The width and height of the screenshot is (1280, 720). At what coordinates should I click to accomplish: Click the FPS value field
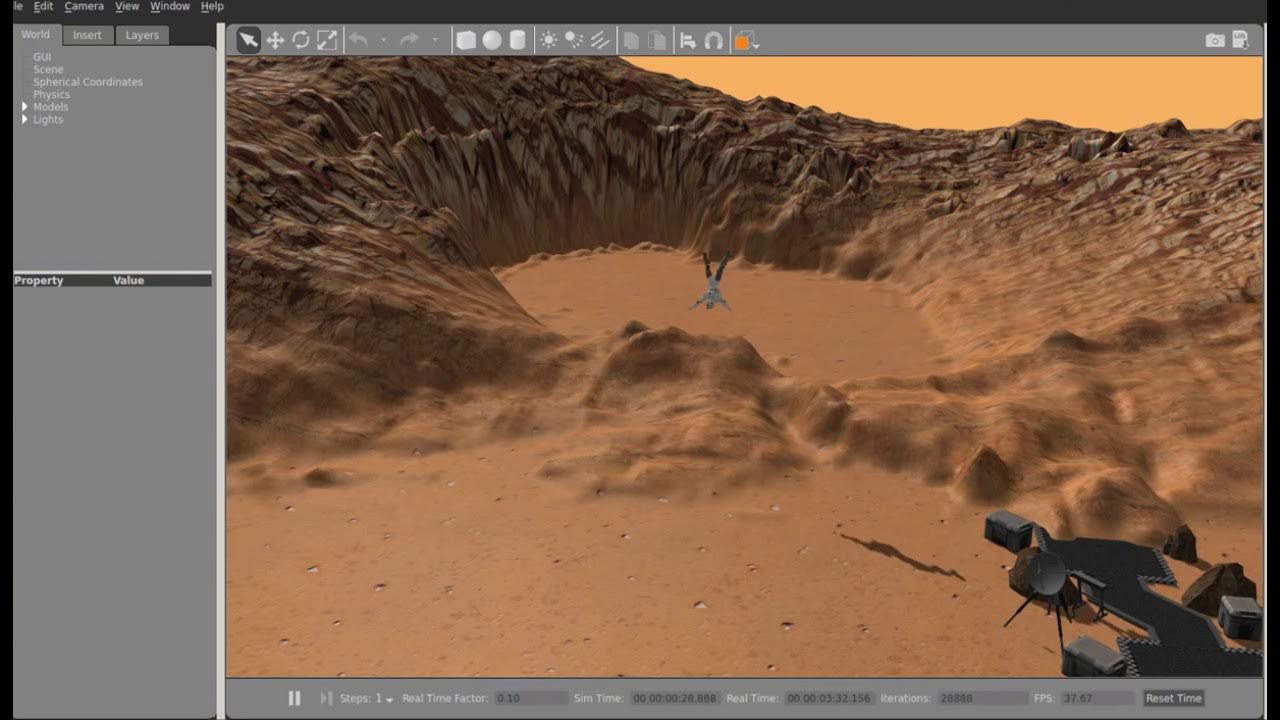(x=1098, y=698)
